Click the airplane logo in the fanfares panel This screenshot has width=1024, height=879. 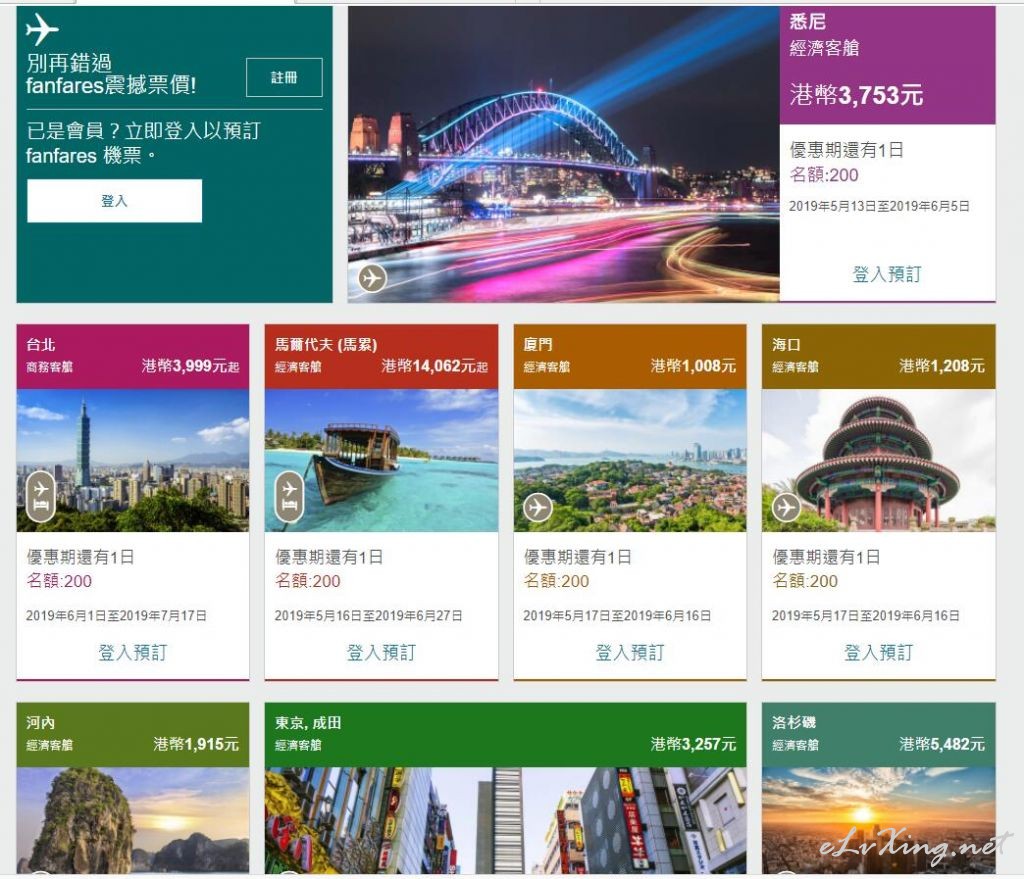[x=42, y=29]
